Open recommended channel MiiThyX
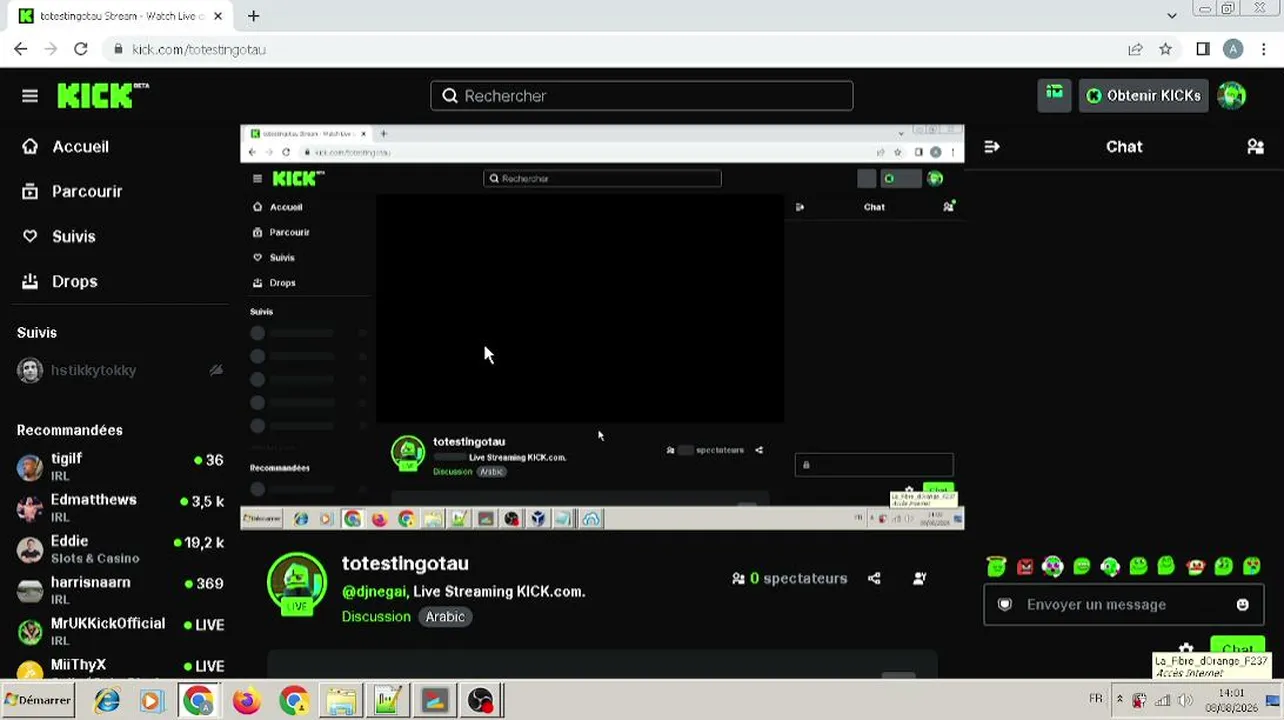This screenshot has height=720, width=1284. (120, 668)
